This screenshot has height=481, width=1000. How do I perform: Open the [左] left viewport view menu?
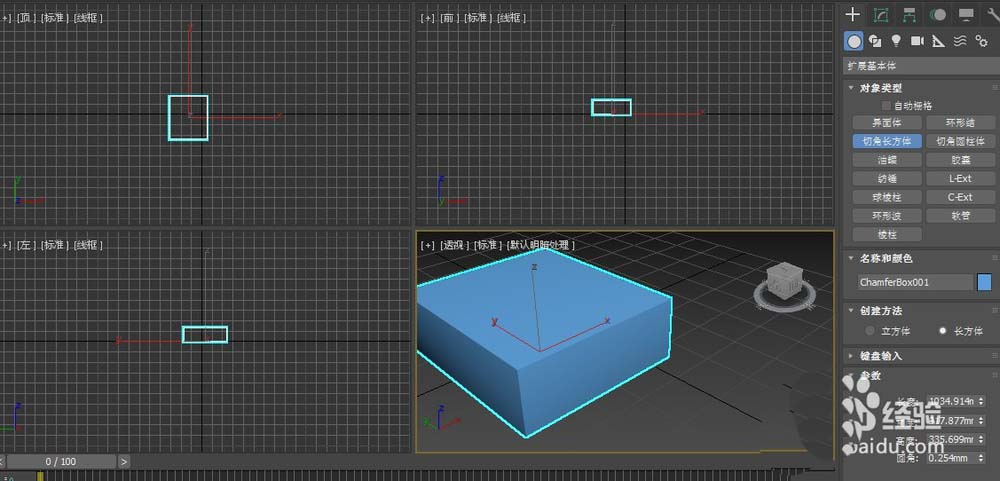[27, 245]
